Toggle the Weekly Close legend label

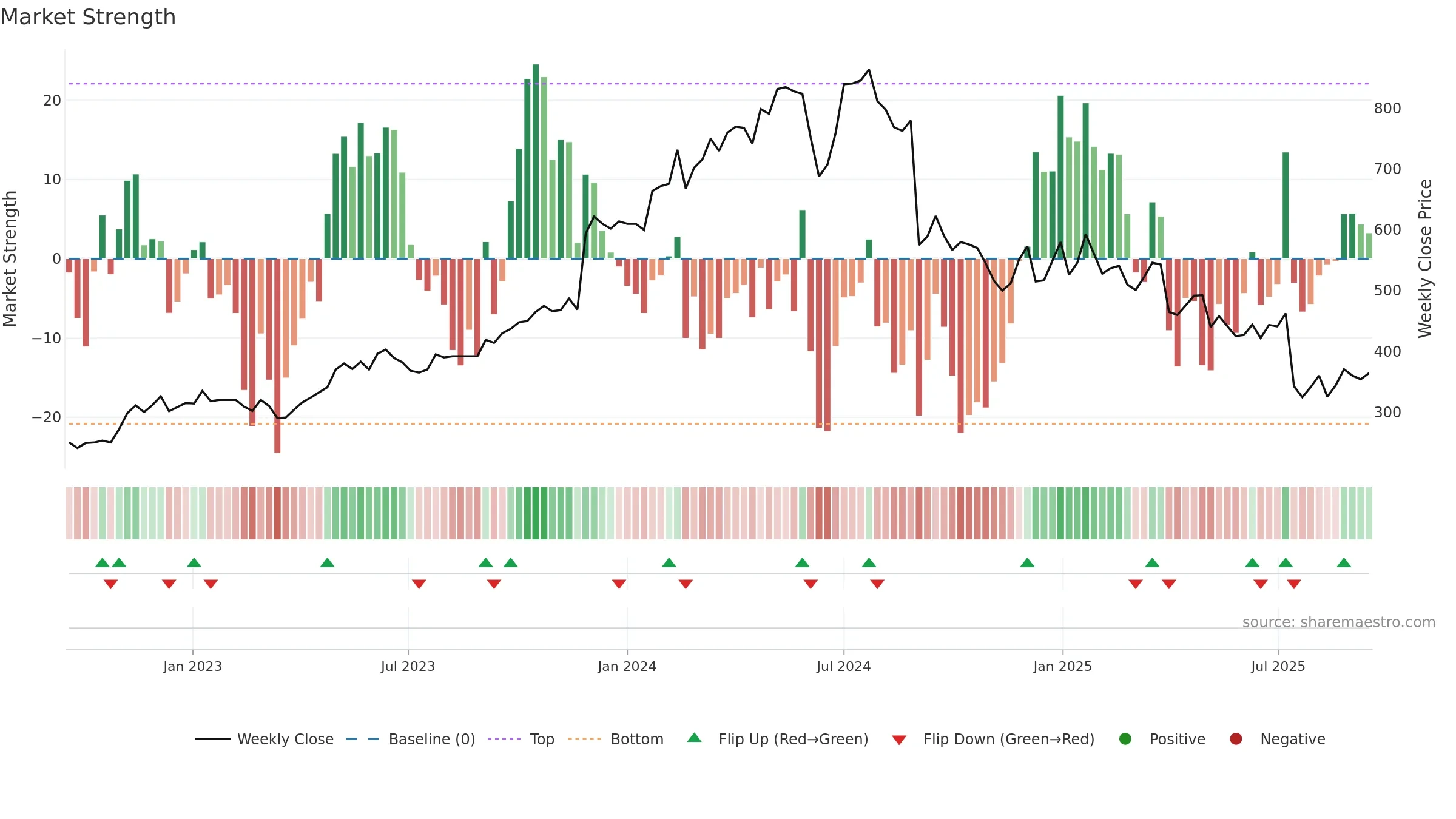pos(285,739)
